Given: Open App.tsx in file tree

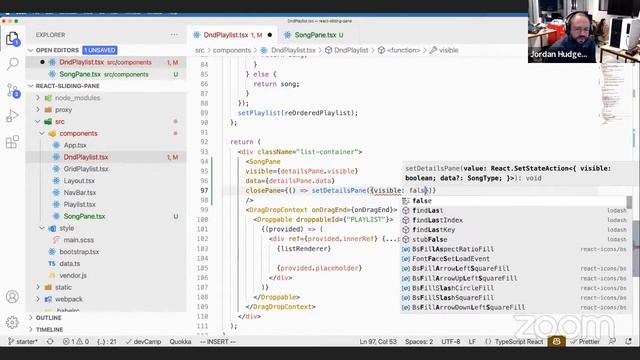Looking at the screenshot, I should click(x=75, y=145).
